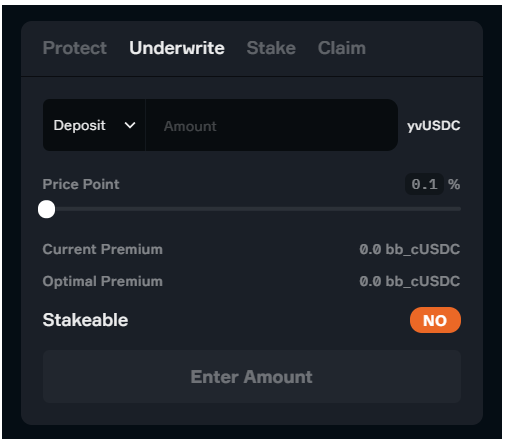This screenshot has height=442, width=506.
Task: Click the Optimal Premium label
Action: click(103, 281)
